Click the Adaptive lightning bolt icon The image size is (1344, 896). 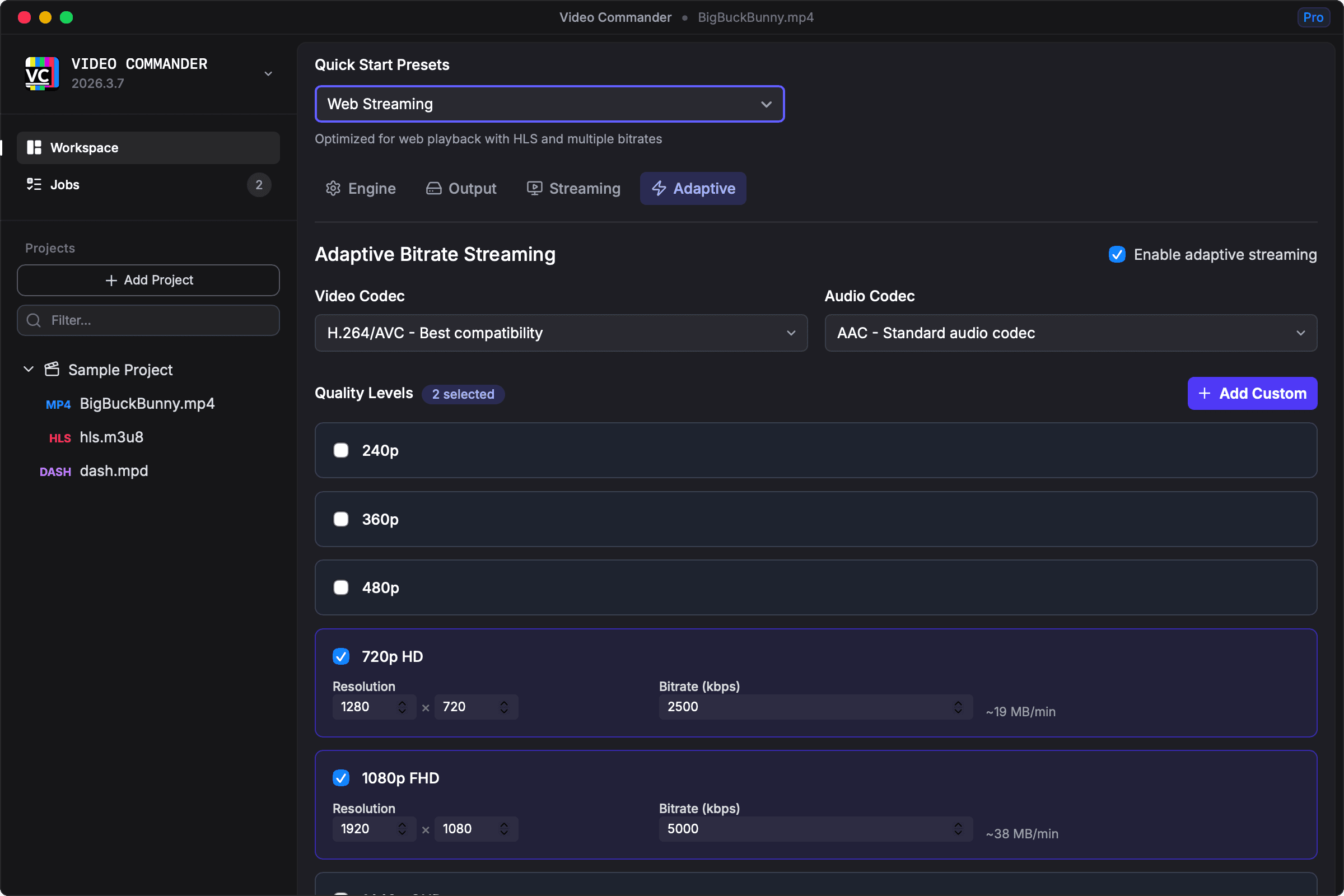click(x=659, y=189)
